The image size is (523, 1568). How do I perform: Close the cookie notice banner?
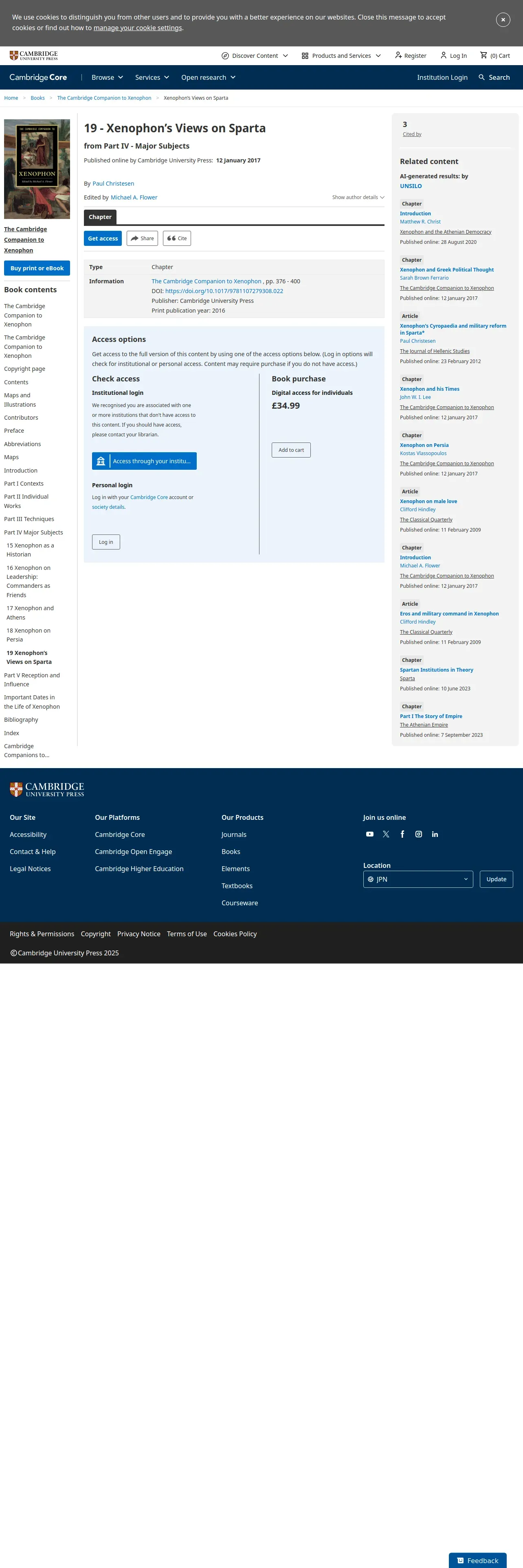pos(503,20)
